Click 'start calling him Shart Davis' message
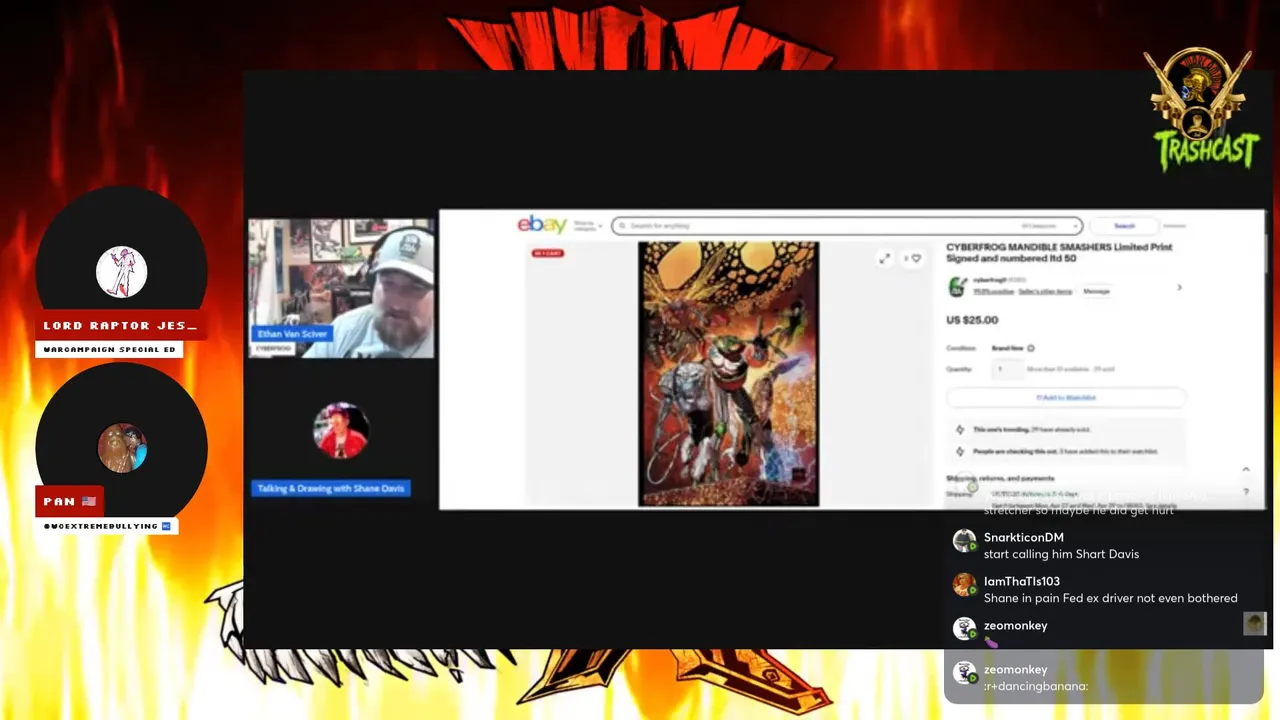The width and height of the screenshot is (1280, 720). pos(1061,554)
